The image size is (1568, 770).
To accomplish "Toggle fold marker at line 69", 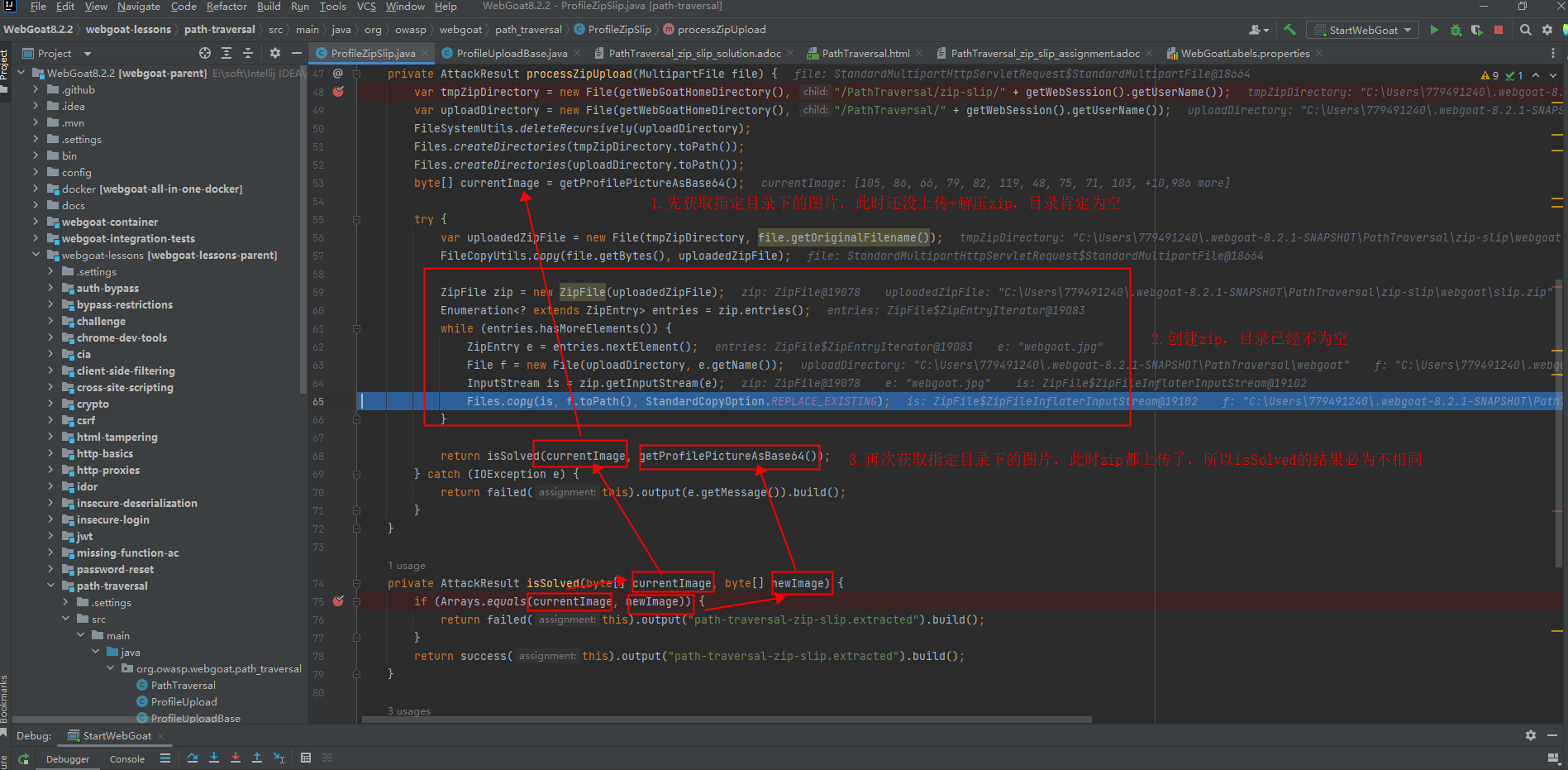I will pos(357,475).
